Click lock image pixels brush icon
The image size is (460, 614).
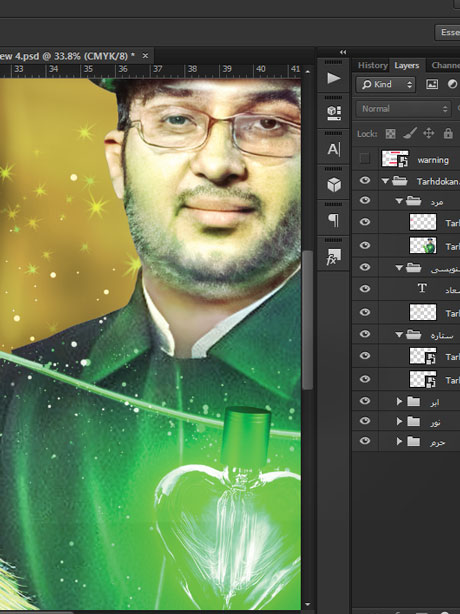[x=409, y=134]
